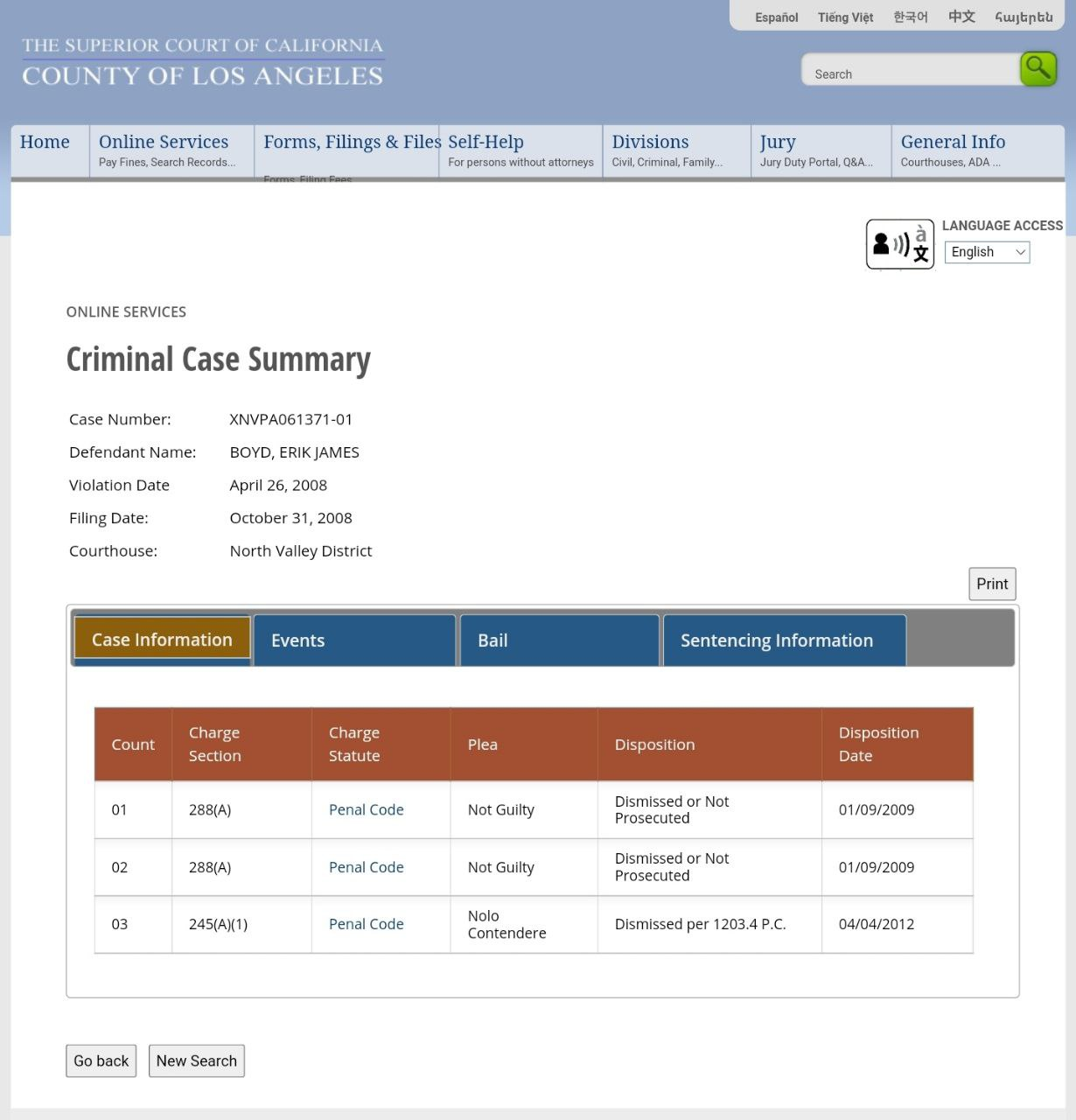
Task: Open Penal Code link for count 02
Action: tap(367, 867)
